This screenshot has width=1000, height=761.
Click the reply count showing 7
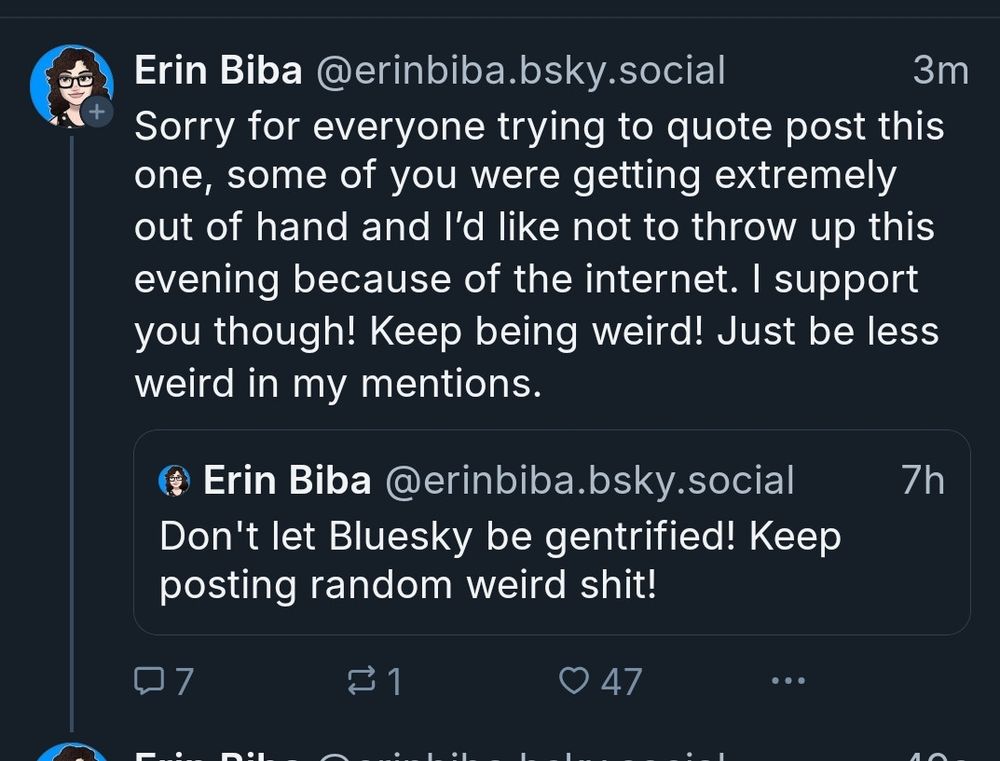click(183, 682)
